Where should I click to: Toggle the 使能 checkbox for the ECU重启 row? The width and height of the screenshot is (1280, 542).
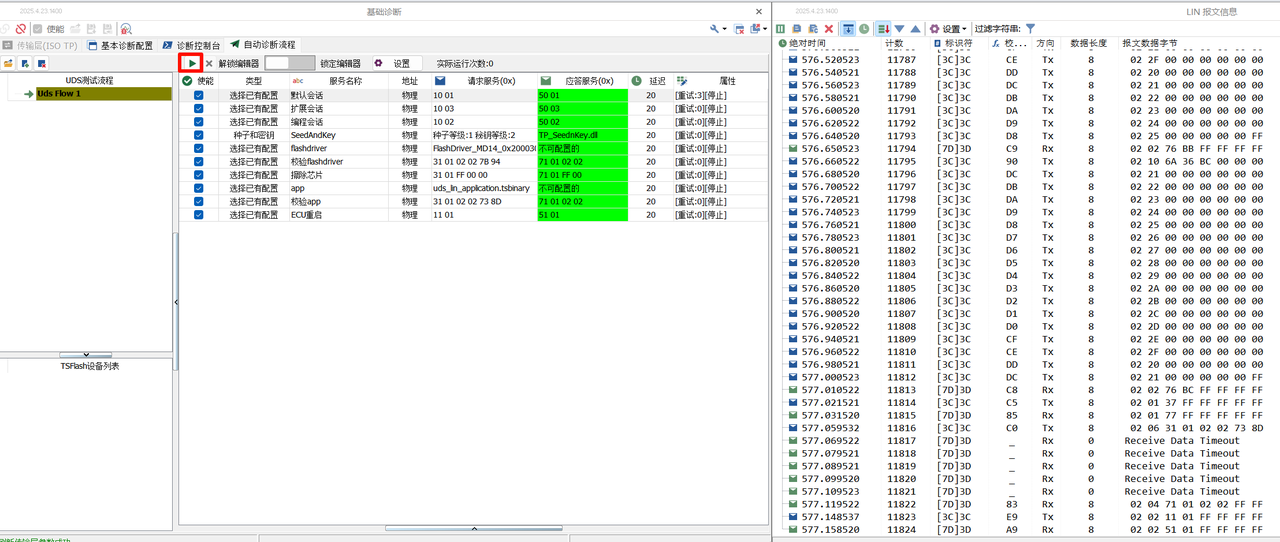(198, 214)
